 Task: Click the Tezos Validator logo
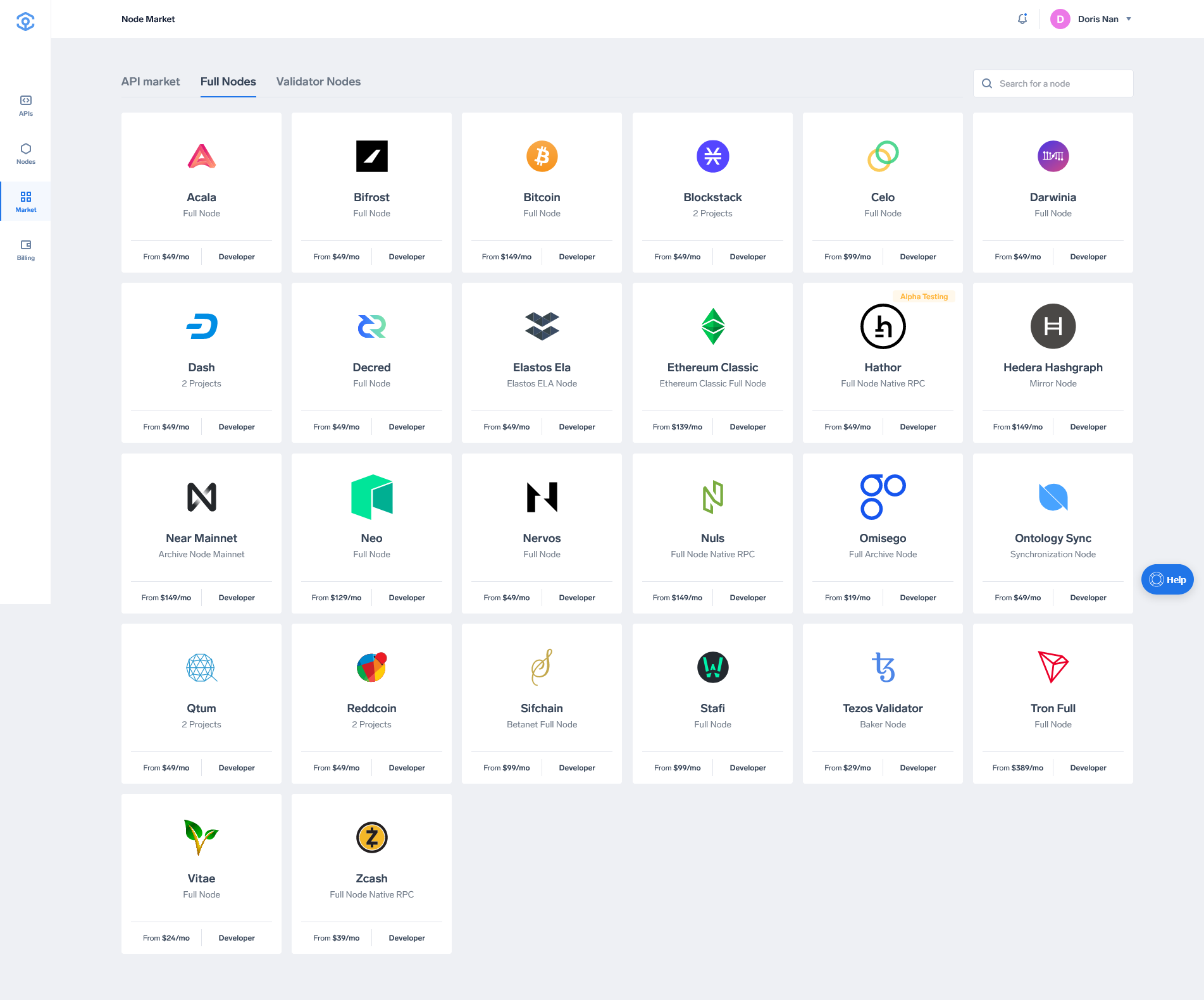(x=883, y=667)
